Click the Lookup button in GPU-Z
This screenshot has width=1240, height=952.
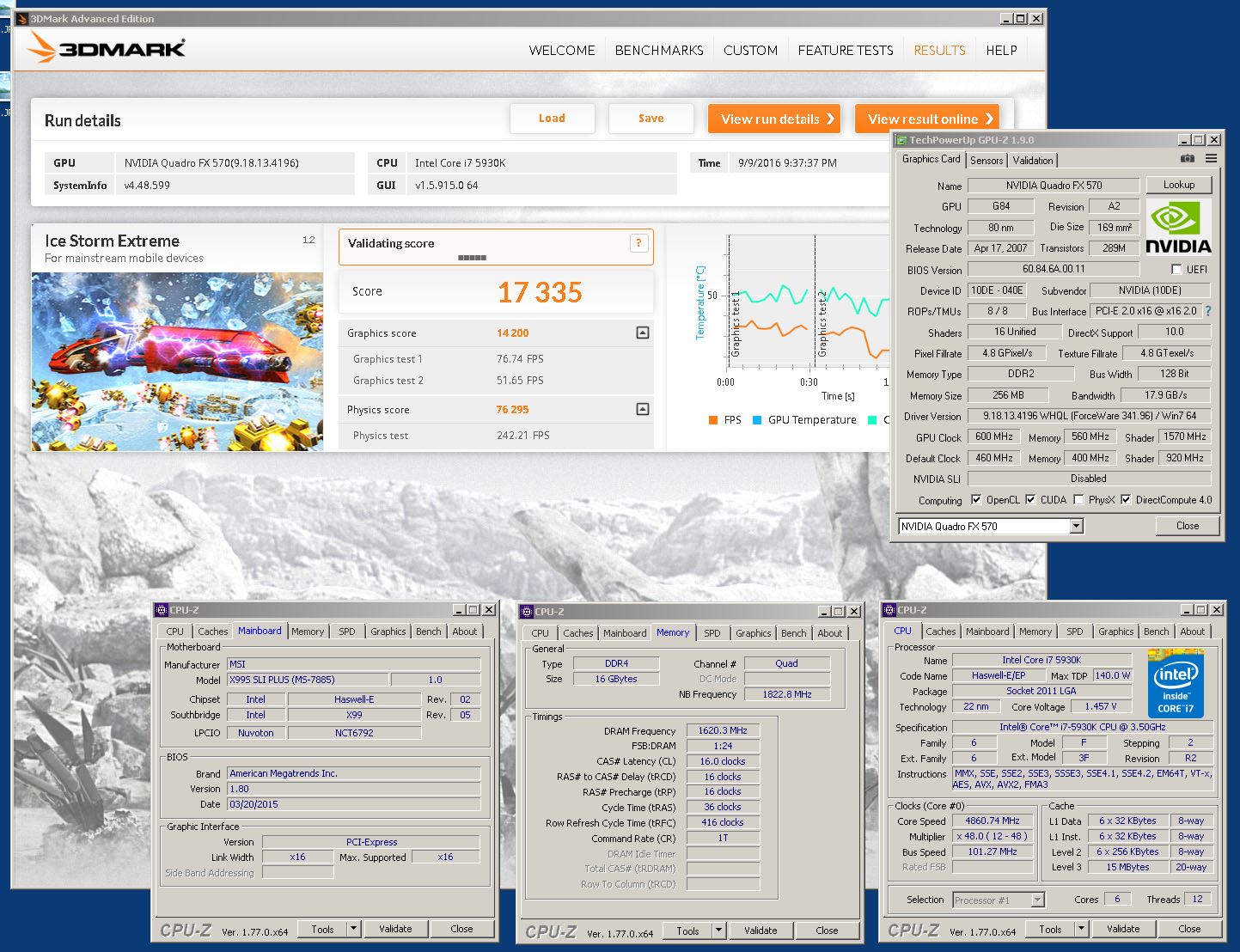1178,185
